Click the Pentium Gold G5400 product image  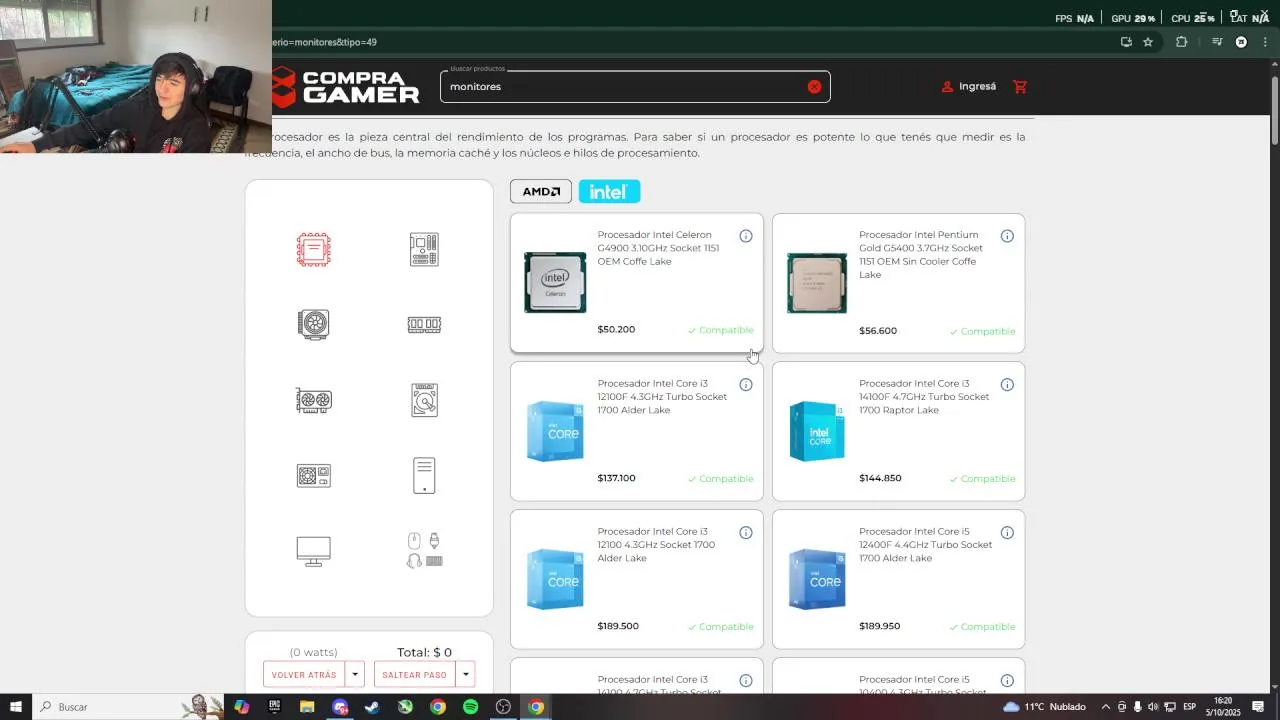coord(817,283)
